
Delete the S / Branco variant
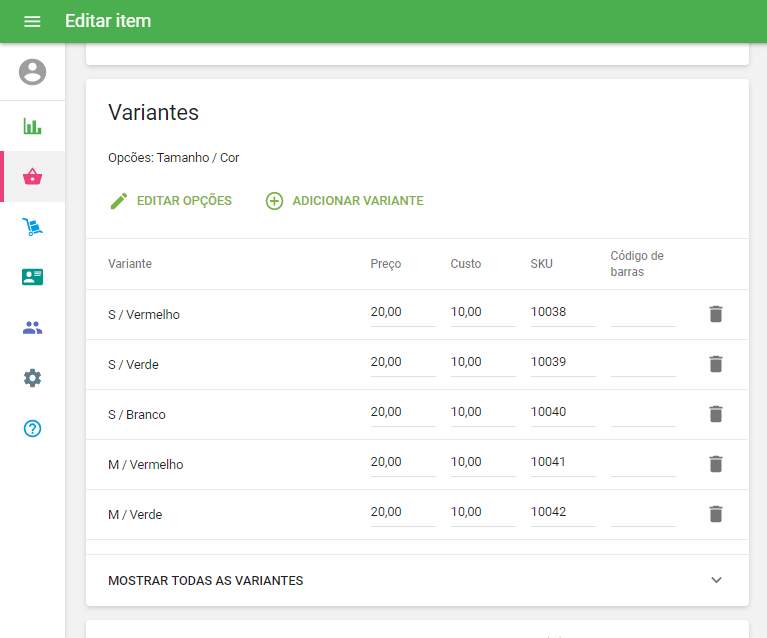coord(716,414)
